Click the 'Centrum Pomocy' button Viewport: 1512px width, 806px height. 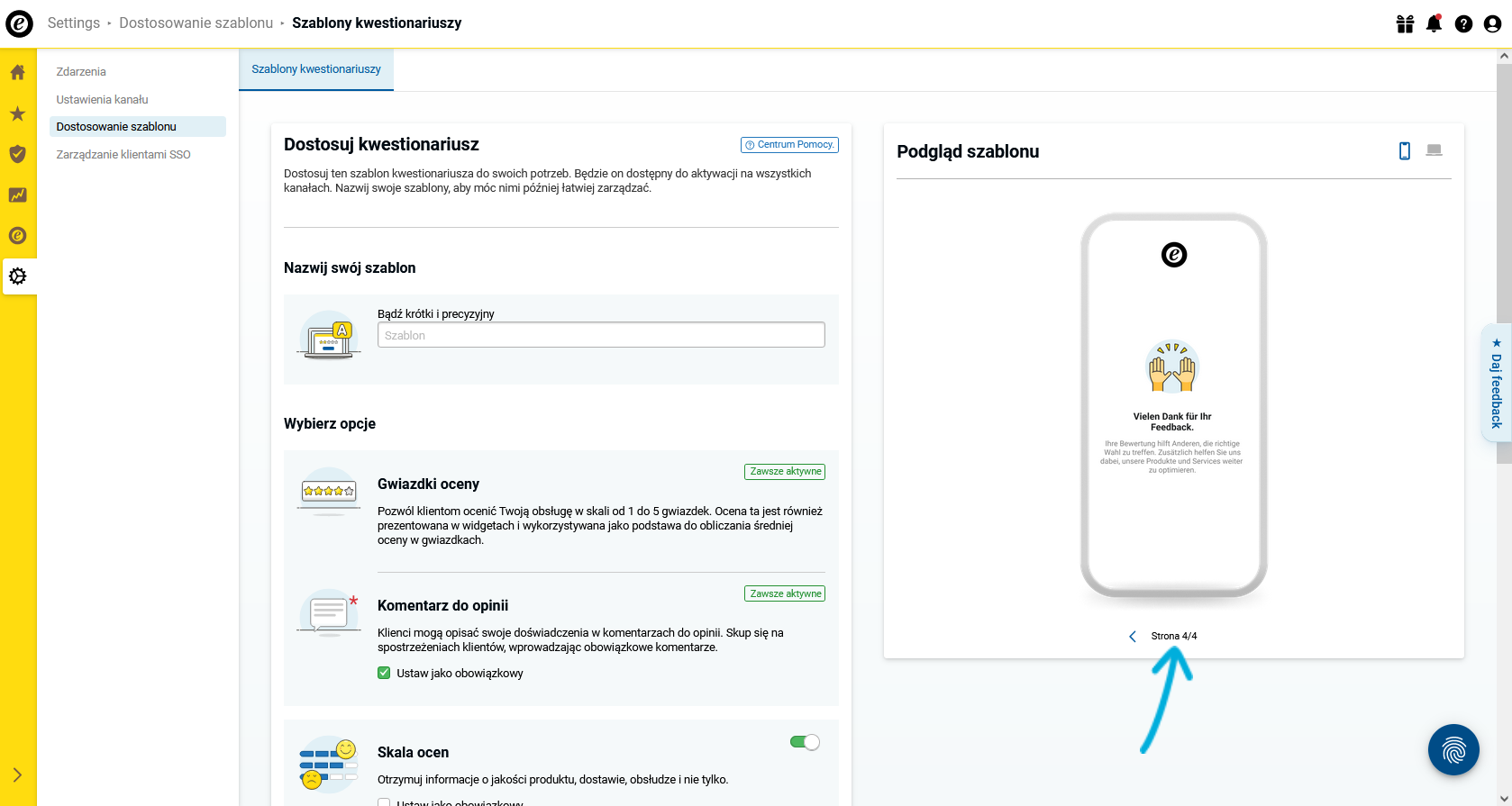pos(789,145)
